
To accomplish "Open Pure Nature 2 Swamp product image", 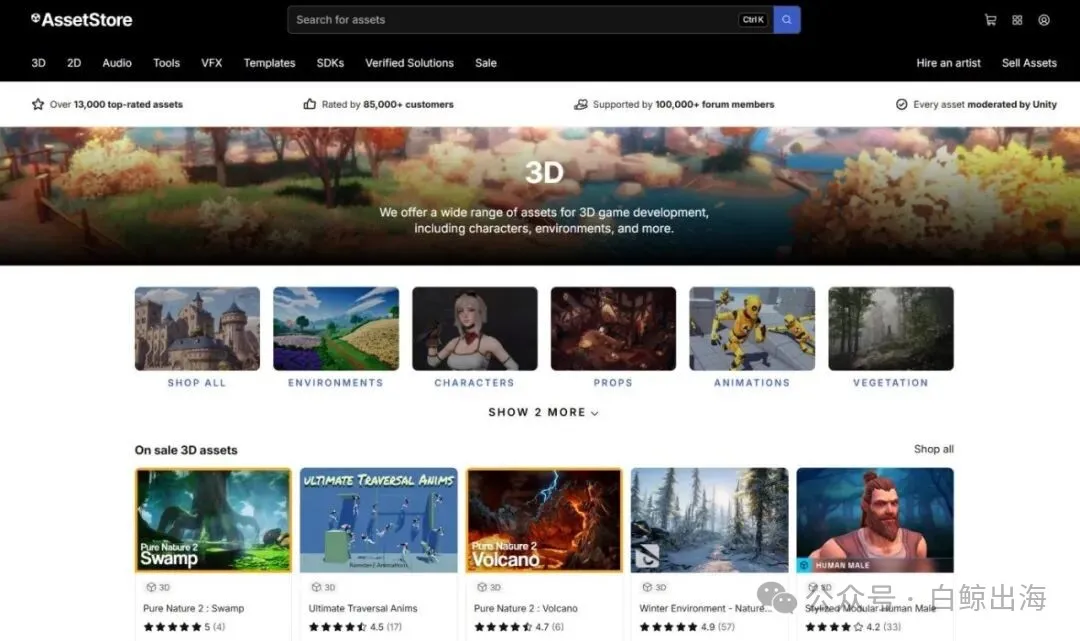I will (214, 521).
